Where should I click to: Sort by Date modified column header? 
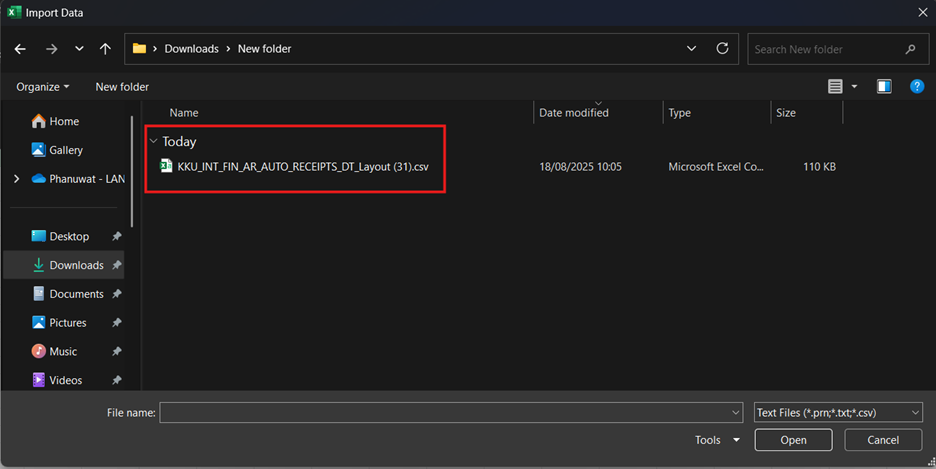574,113
